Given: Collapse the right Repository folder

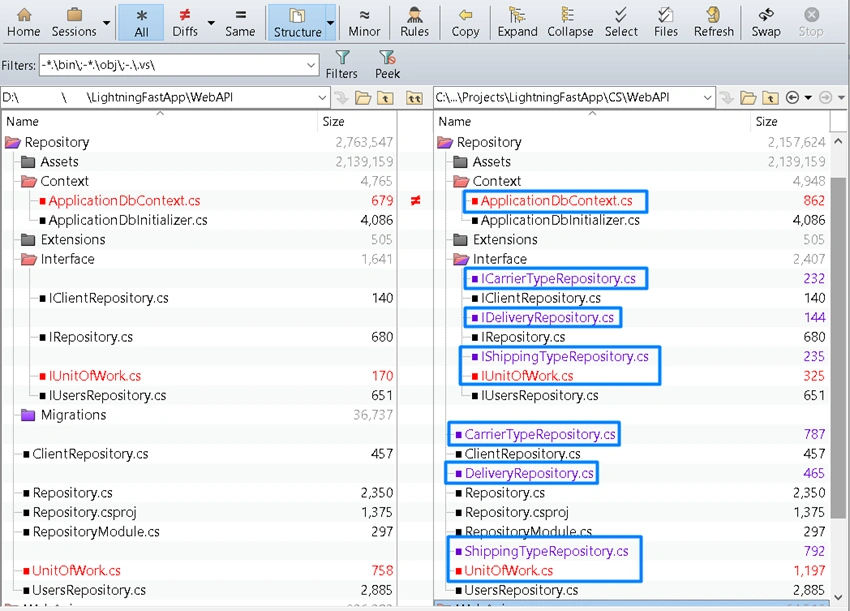Looking at the screenshot, I should click(445, 143).
